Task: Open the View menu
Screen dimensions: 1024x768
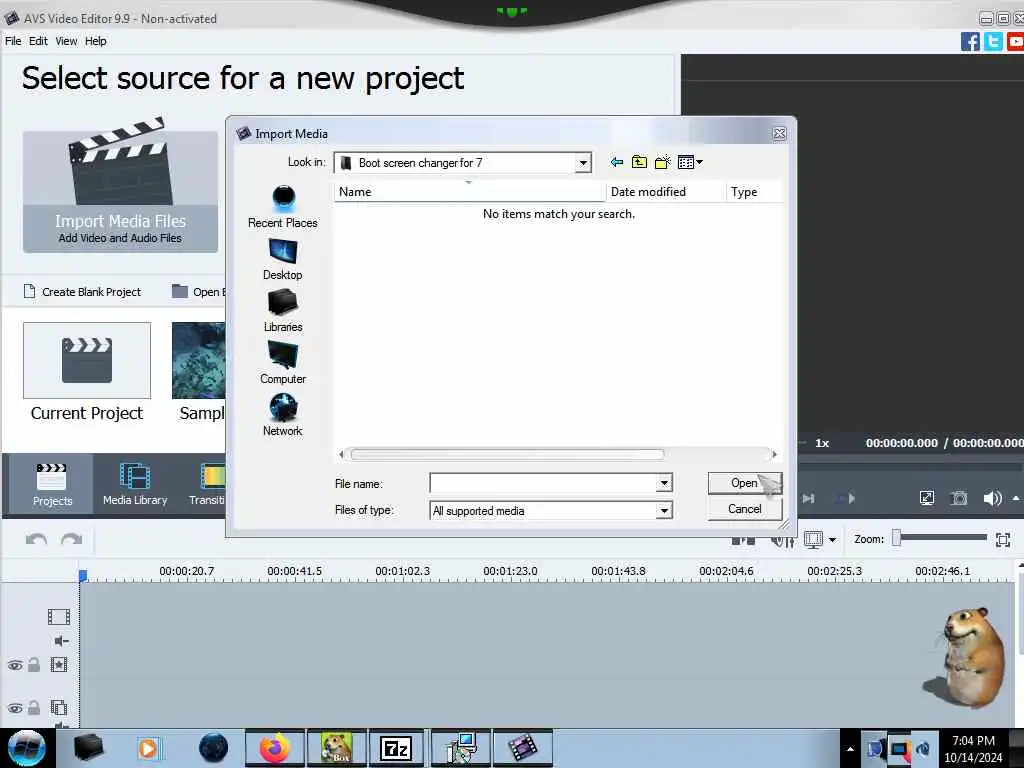Action: pyautogui.click(x=66, y=41)
